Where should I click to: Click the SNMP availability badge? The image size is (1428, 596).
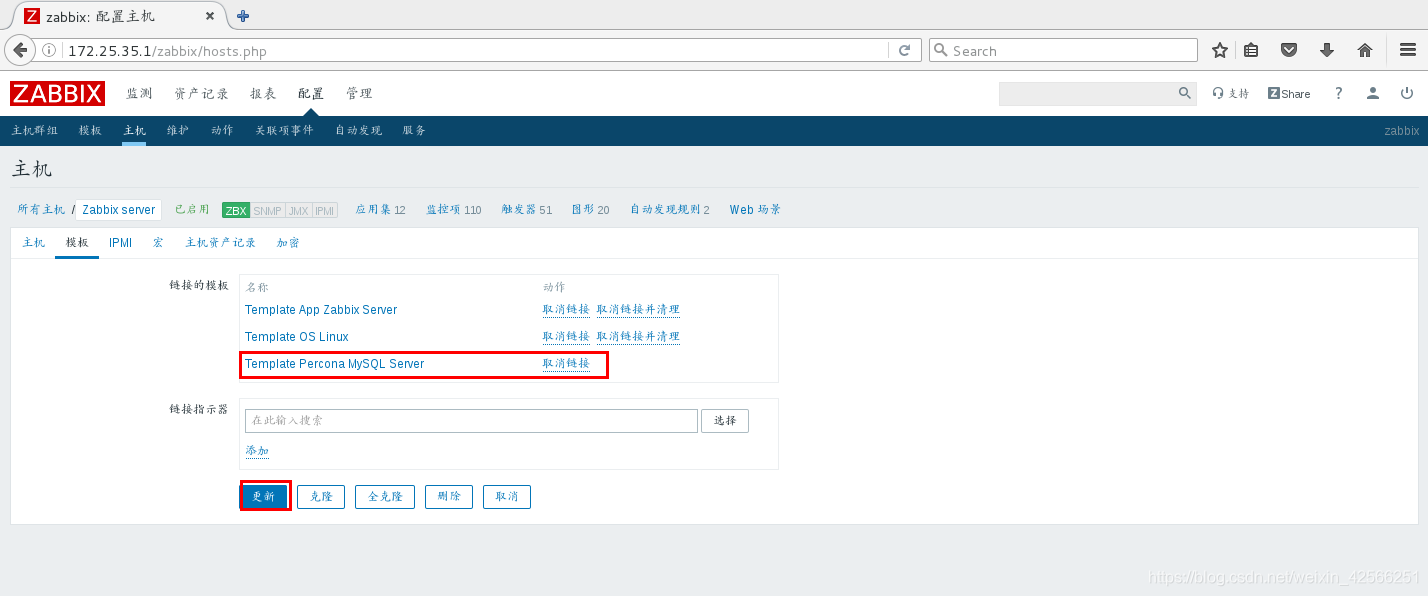click(x=267, y=210)
